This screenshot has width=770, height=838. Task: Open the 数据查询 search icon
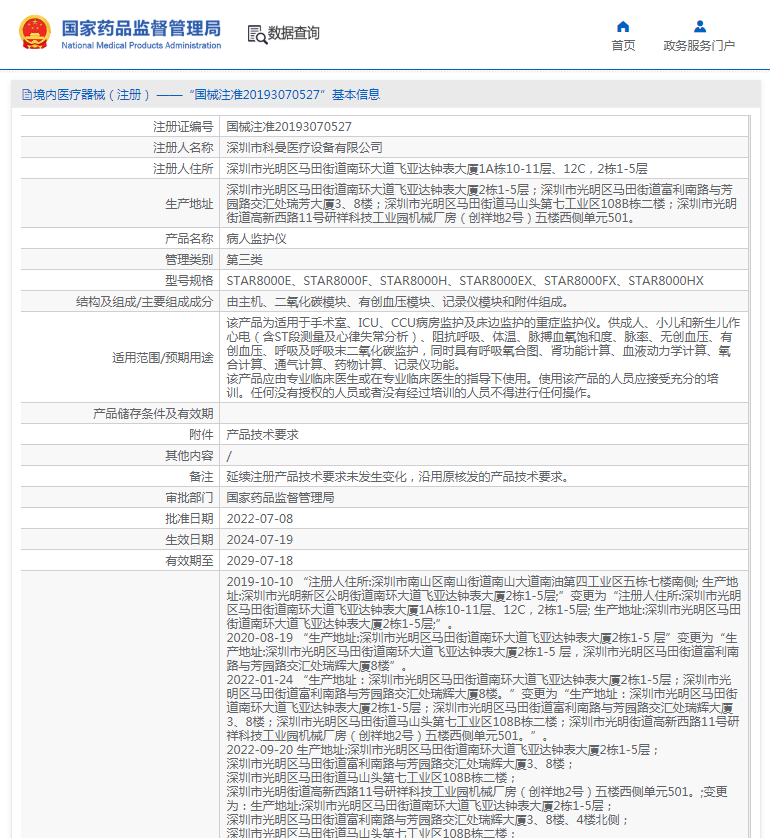pos(257,34)
